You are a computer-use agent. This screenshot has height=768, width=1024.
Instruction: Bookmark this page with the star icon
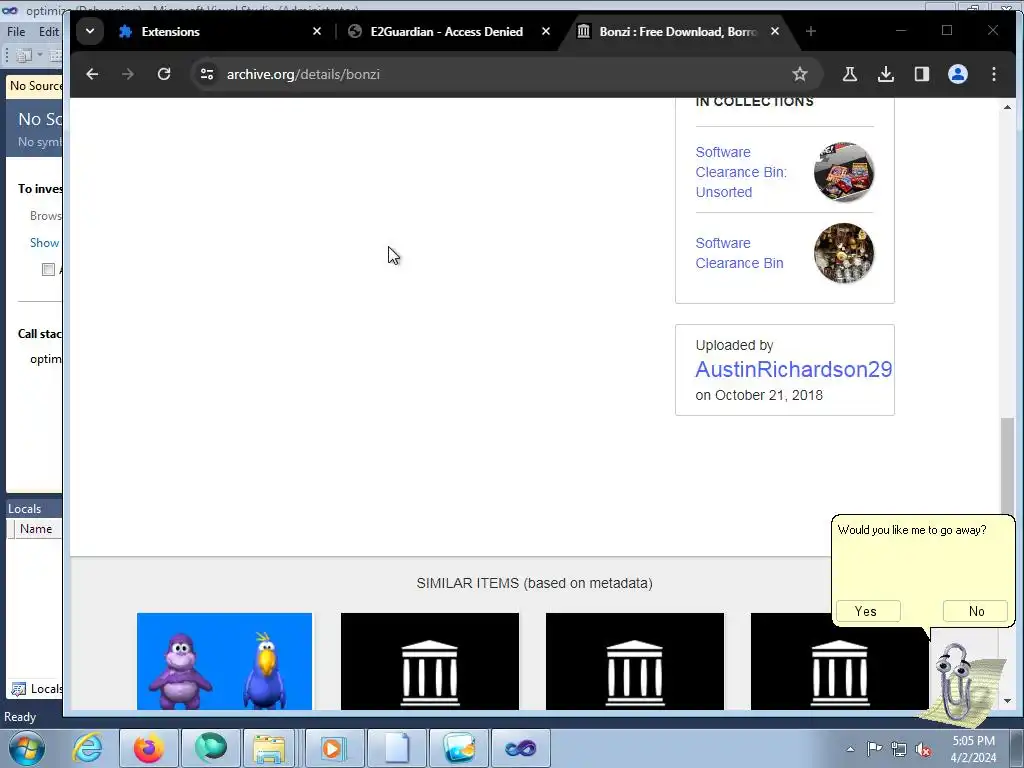pos(799,74)
